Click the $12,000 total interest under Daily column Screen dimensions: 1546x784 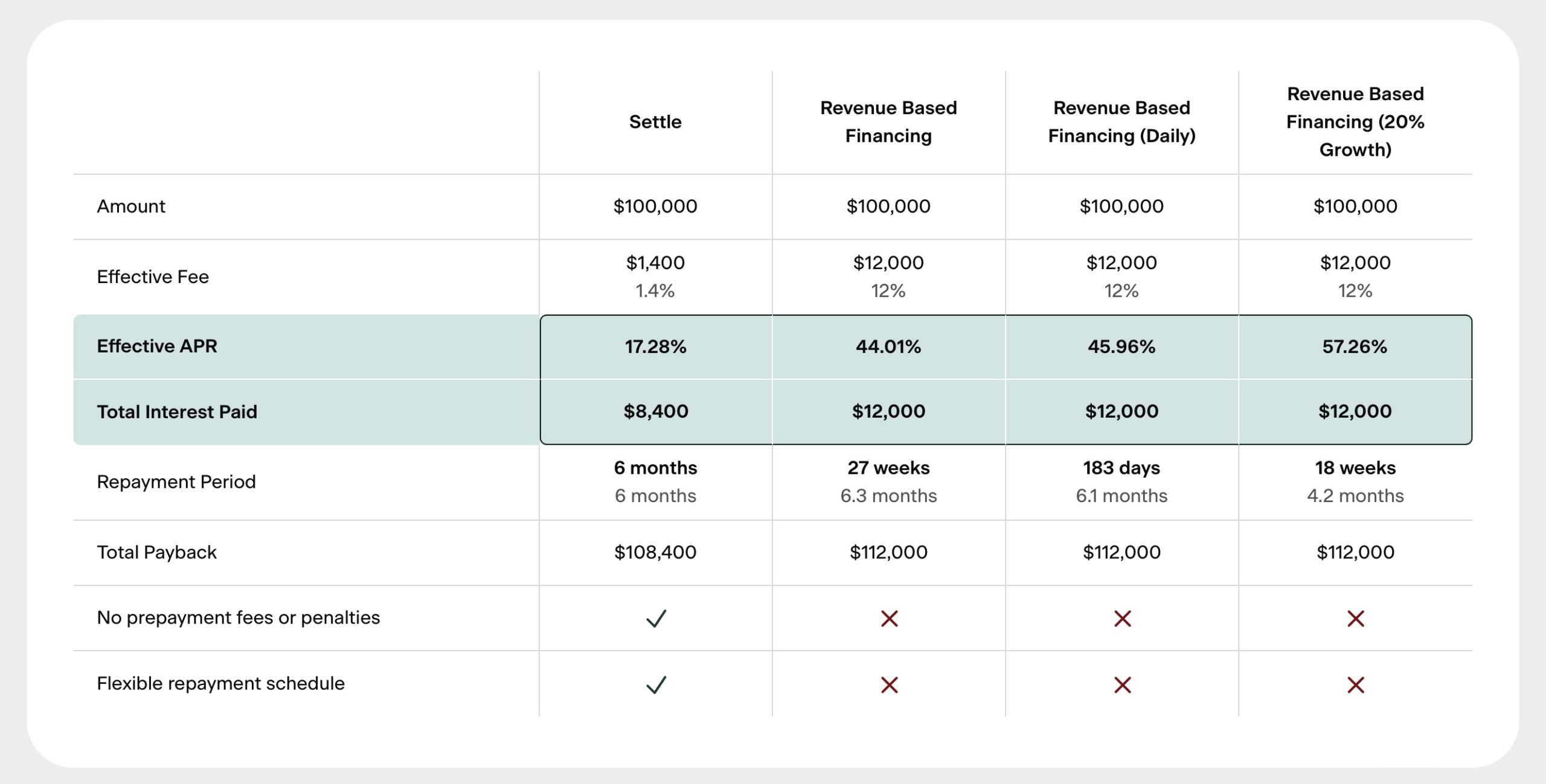coord(1121,412)
